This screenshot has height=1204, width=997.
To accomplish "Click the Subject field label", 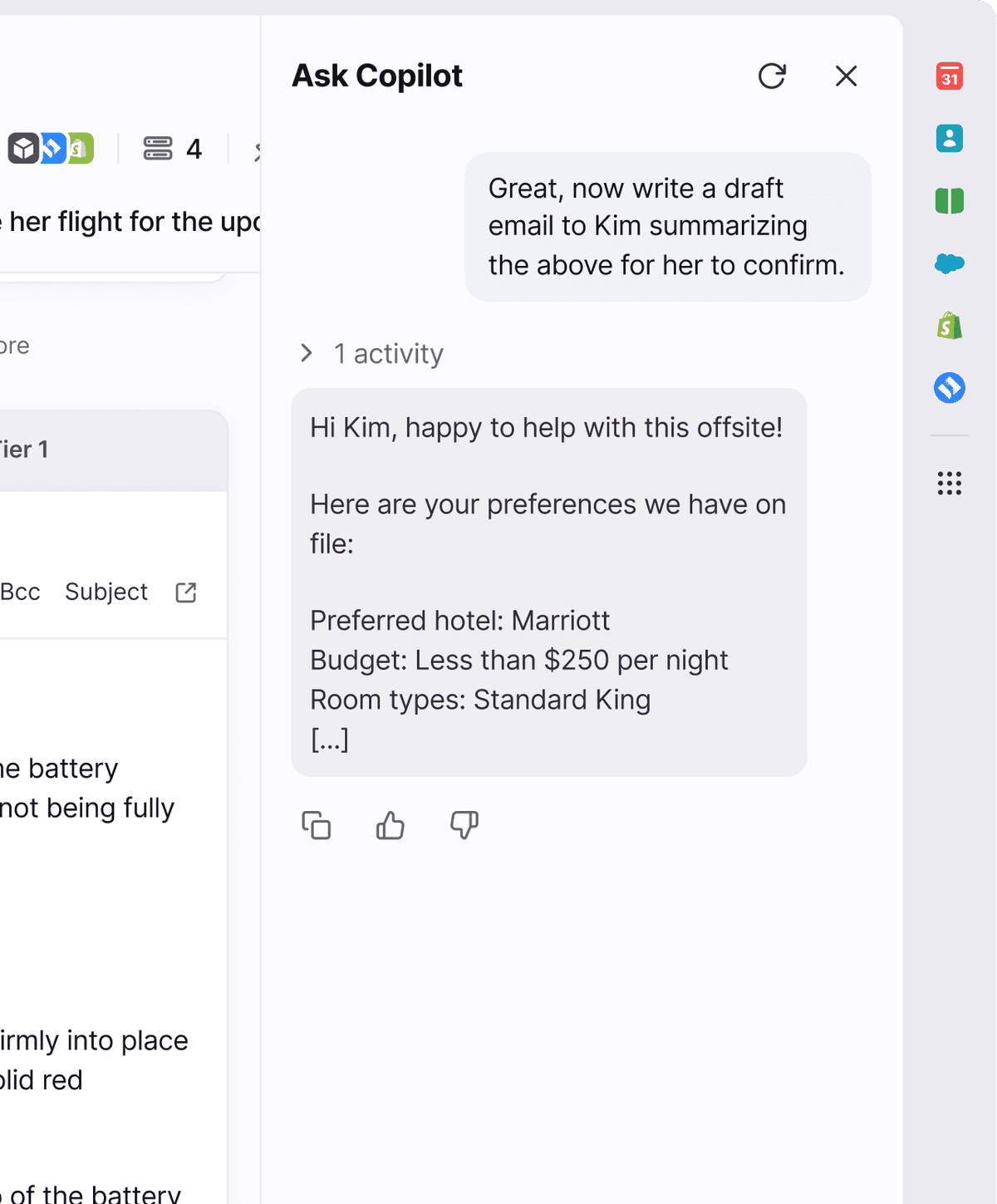I will (x=106, y=592).
